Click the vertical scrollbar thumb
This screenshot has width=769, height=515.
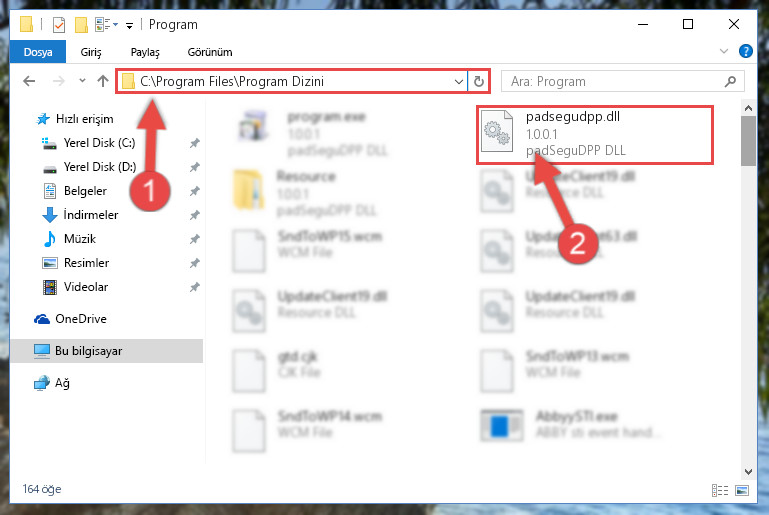(x=748, y=141)
